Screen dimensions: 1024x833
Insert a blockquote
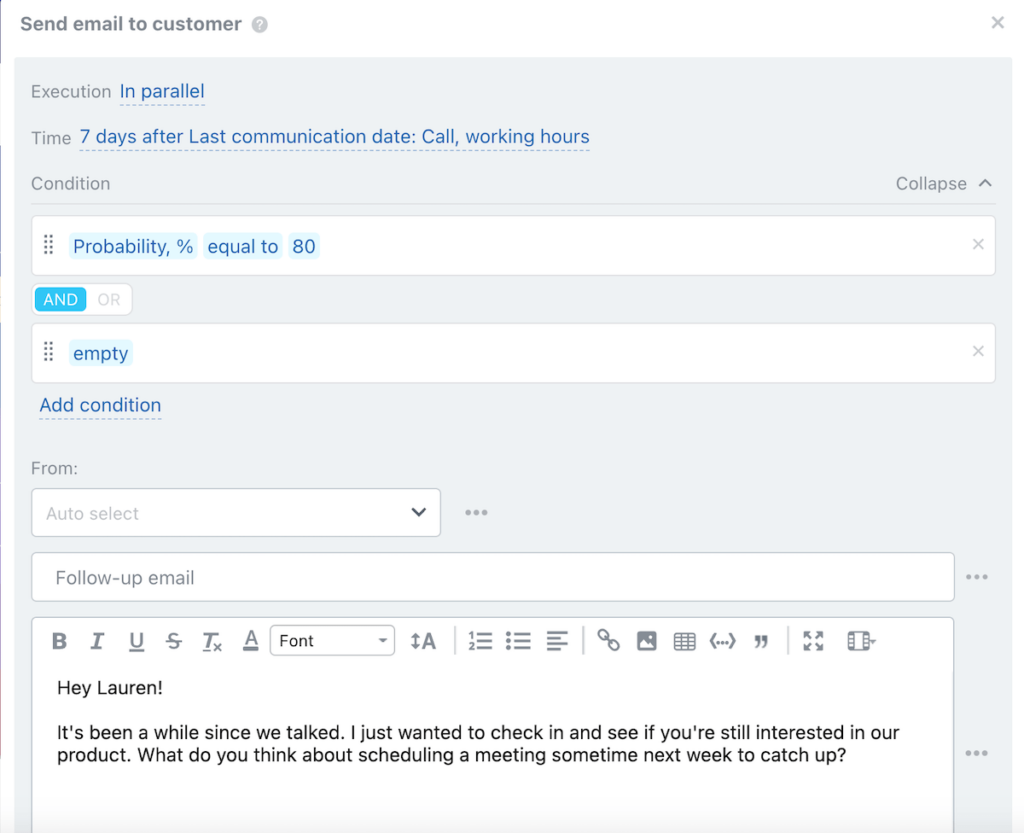tap(761, 640)
